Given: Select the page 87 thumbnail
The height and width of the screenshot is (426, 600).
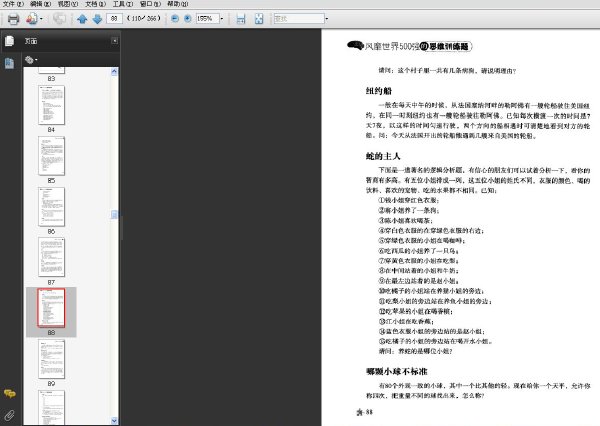Looking at the screenshot, I should 52,257.
